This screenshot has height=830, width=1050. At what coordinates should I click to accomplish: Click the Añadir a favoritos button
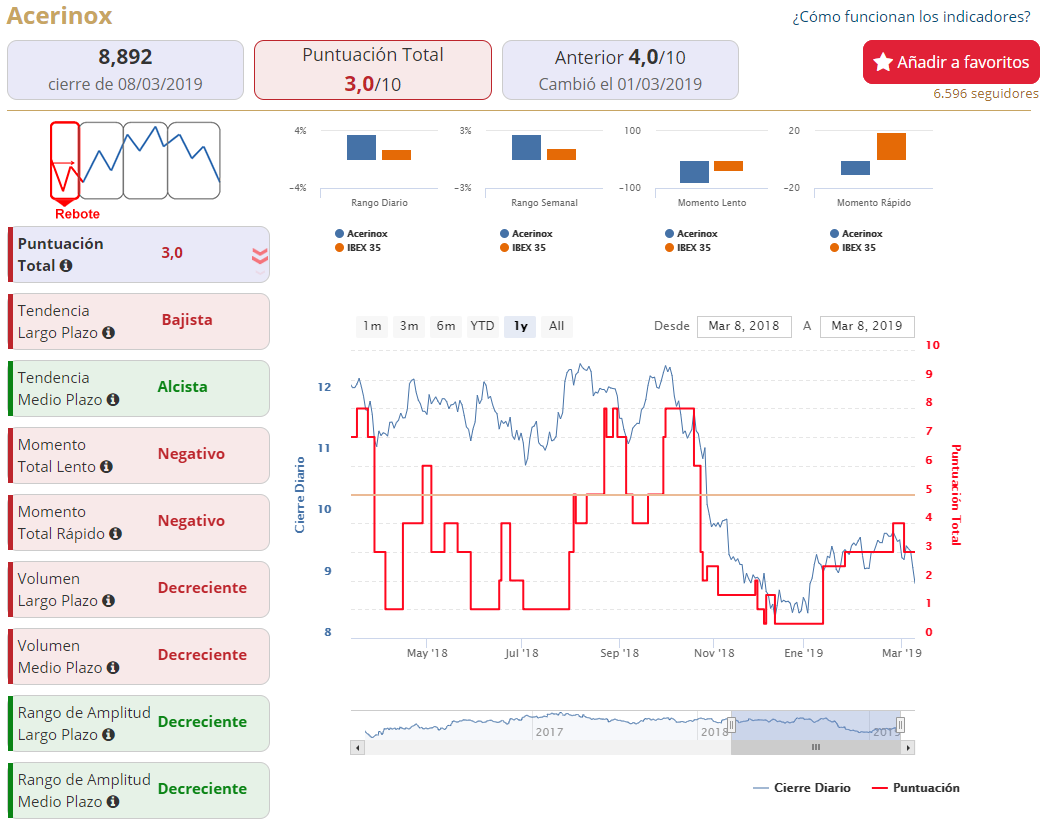tap(951, 62)
